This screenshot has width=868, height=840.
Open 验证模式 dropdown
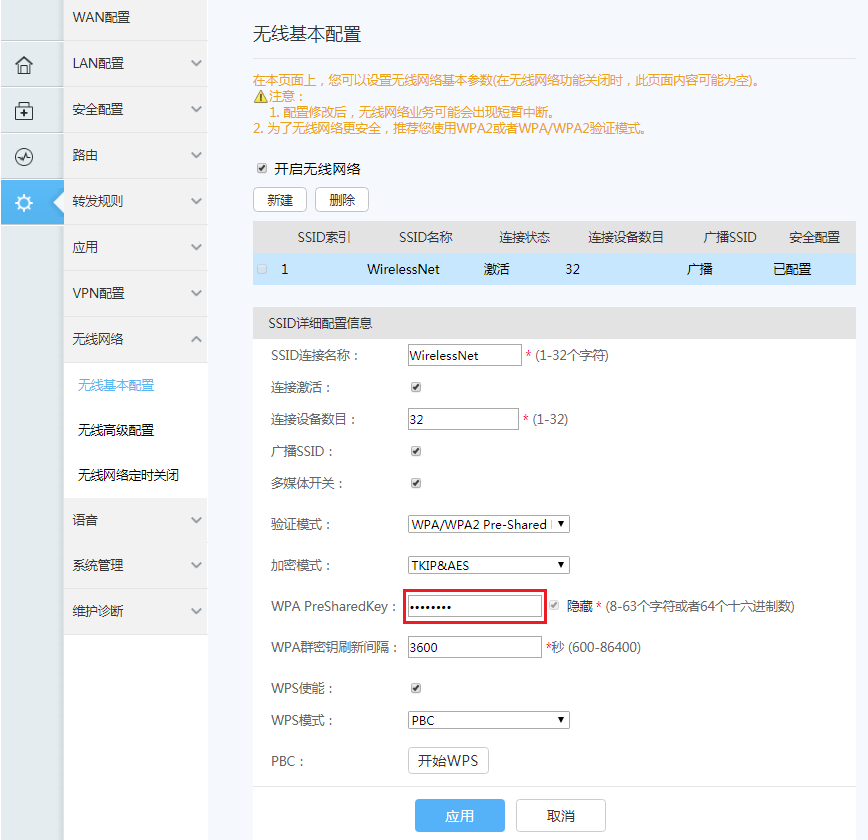click(x=489, y=524)
